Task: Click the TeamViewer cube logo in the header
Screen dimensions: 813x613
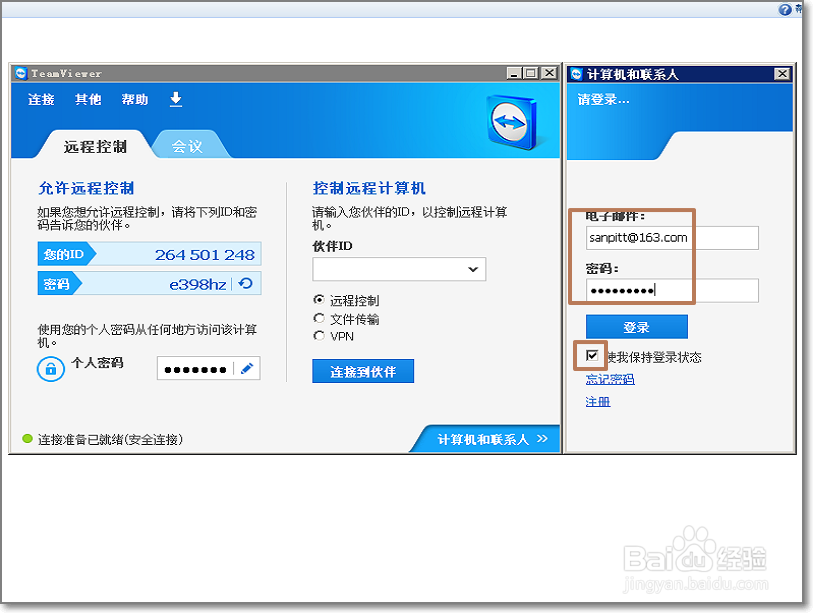Action: click(x=510, y=122)
